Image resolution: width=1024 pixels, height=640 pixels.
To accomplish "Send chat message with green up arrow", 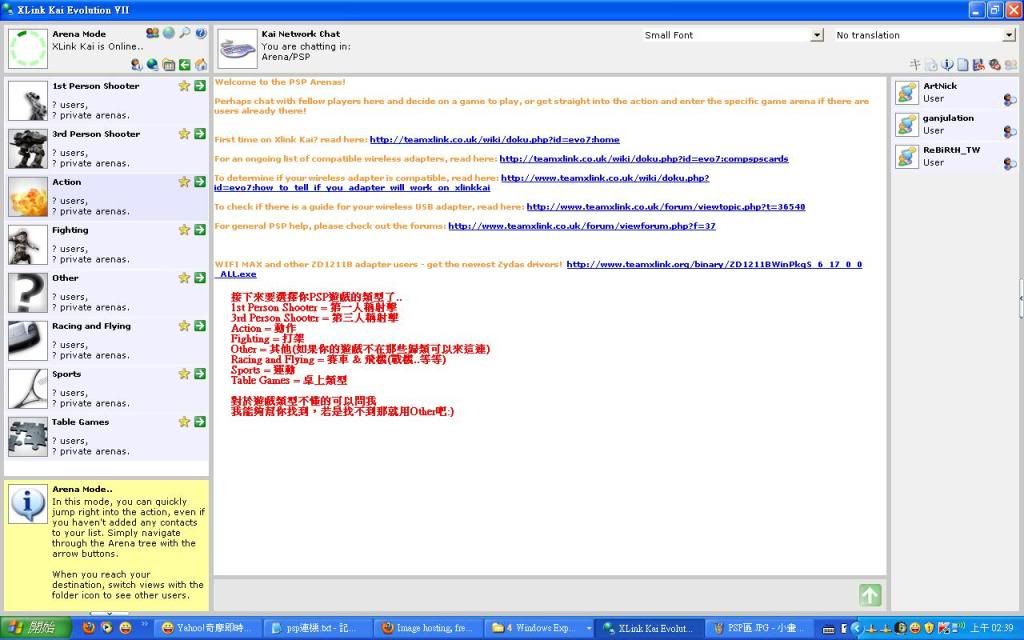I will click(x=870, y=595).
